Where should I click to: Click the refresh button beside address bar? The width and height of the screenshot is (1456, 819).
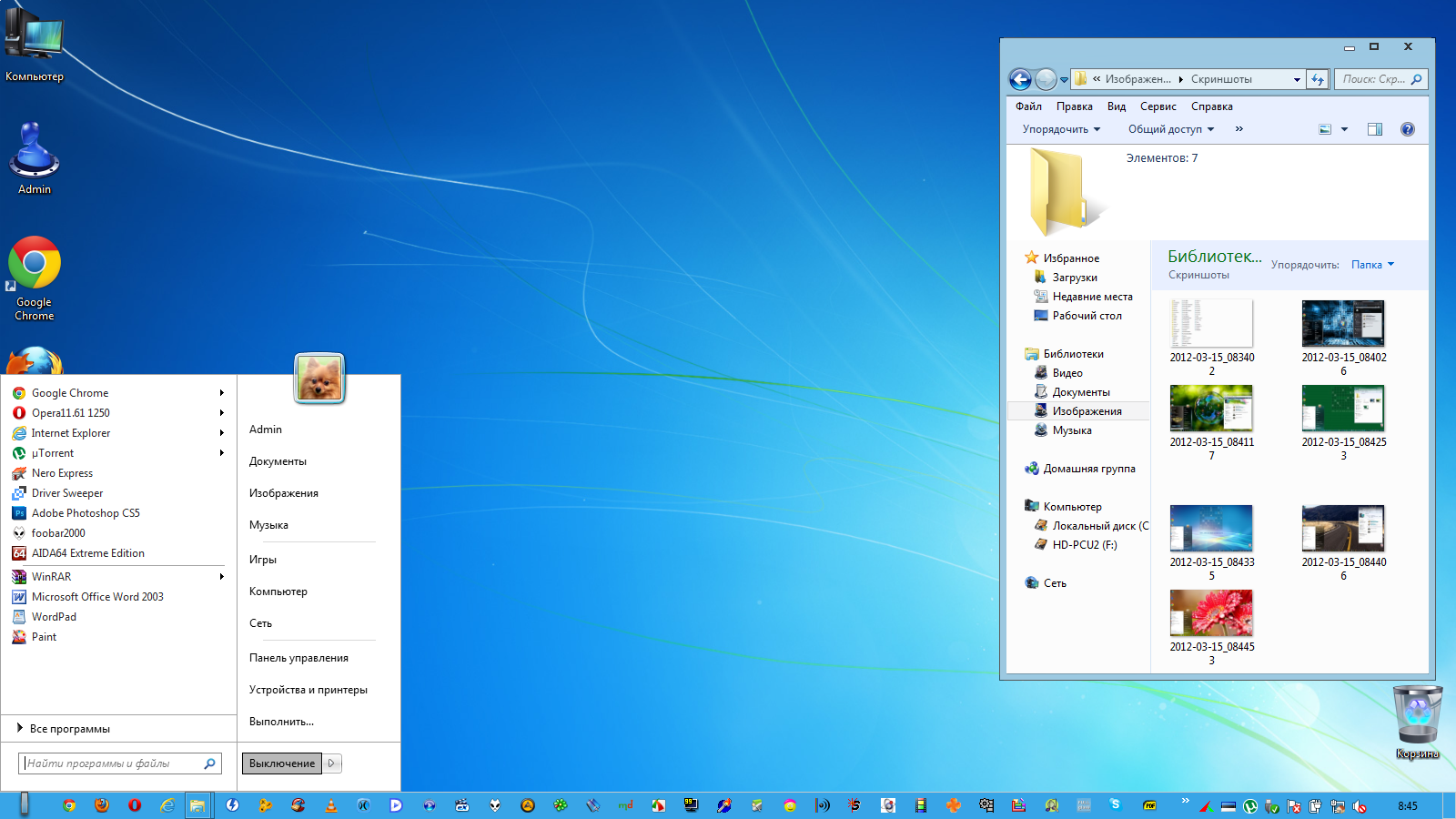1318,80
